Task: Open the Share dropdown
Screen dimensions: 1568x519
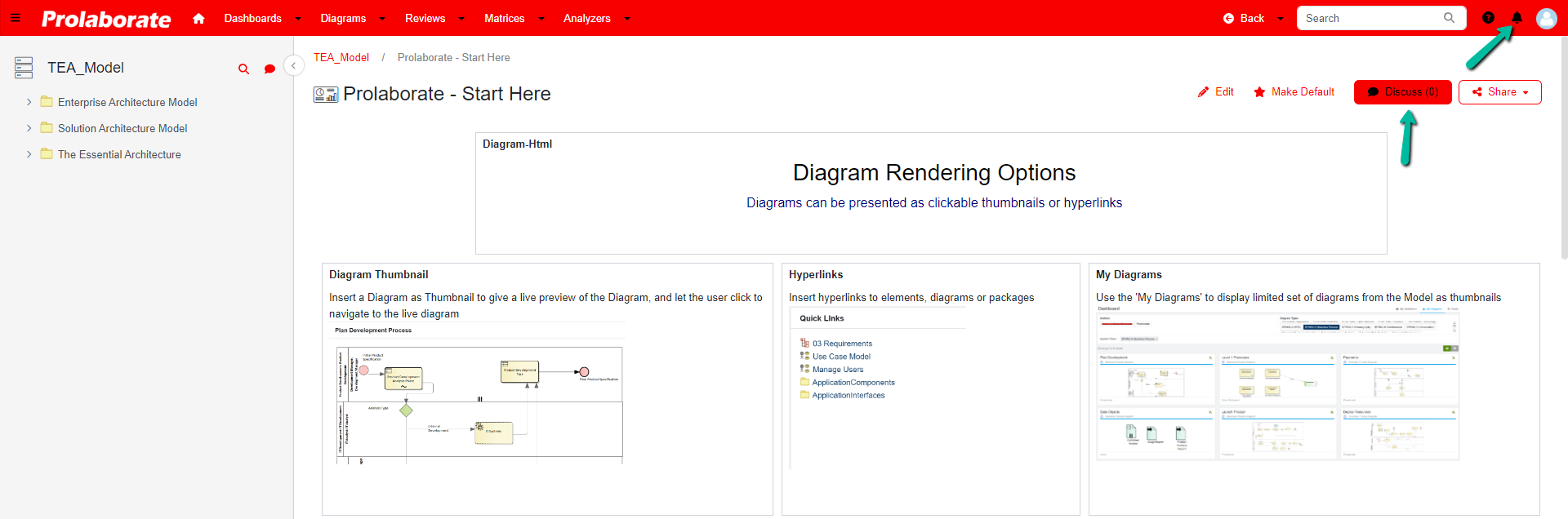Action: tap(1500, 92)
